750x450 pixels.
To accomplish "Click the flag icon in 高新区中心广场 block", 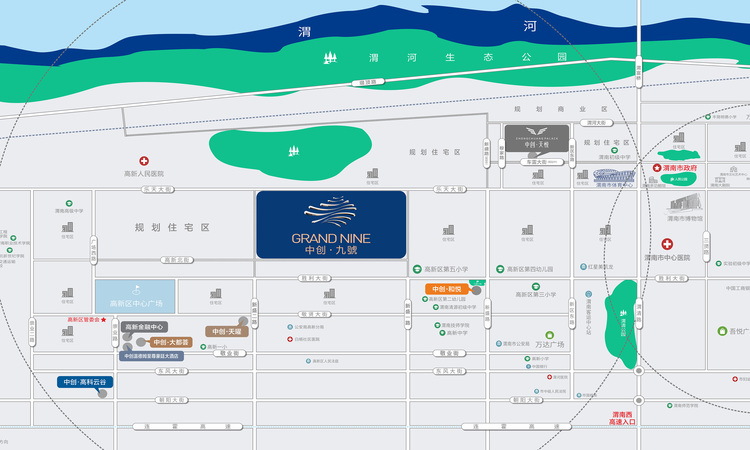I will tap(136, 290).
